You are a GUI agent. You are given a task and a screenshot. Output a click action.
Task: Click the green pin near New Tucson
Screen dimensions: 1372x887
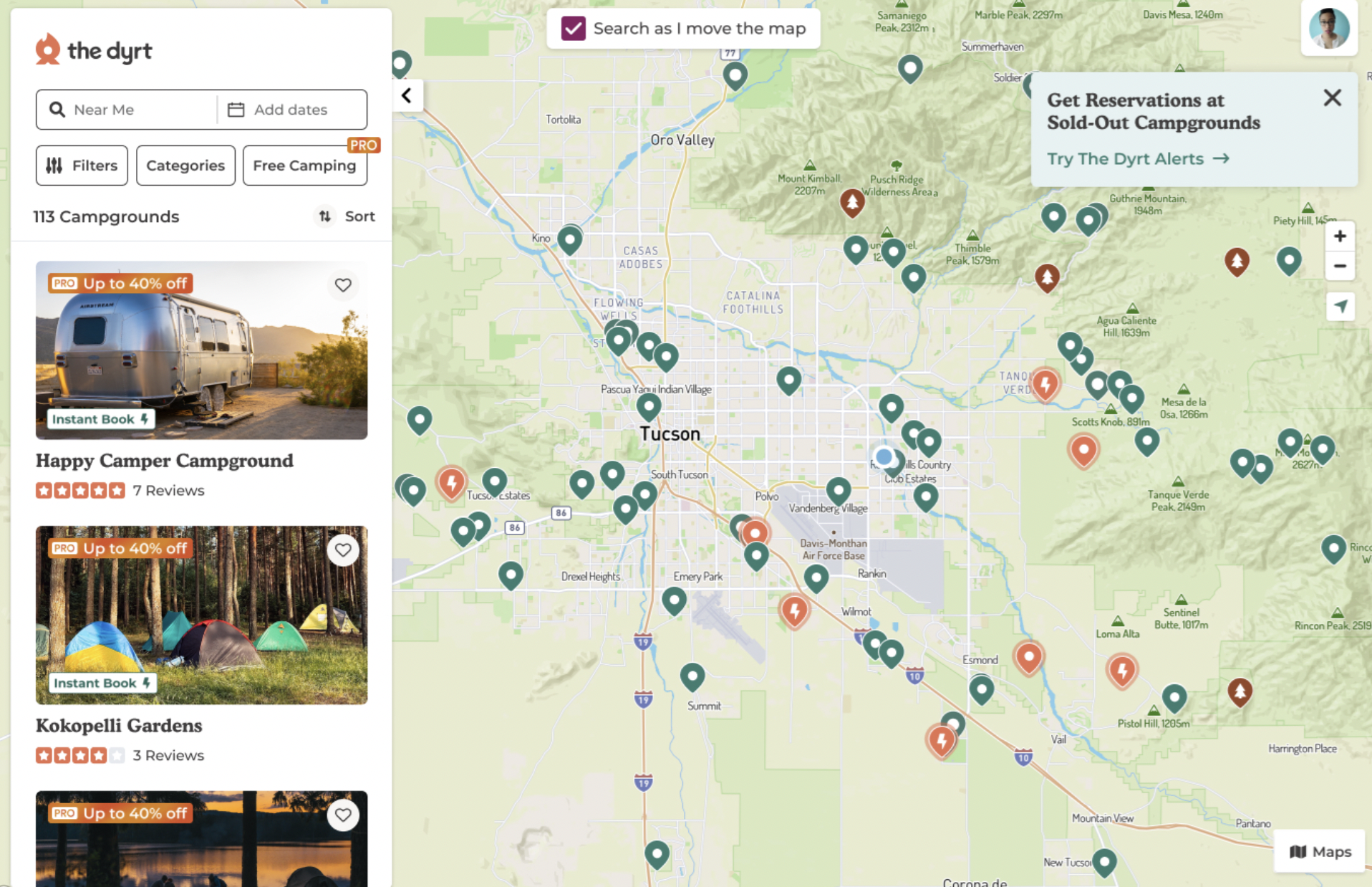click(x=1104, y=862)
